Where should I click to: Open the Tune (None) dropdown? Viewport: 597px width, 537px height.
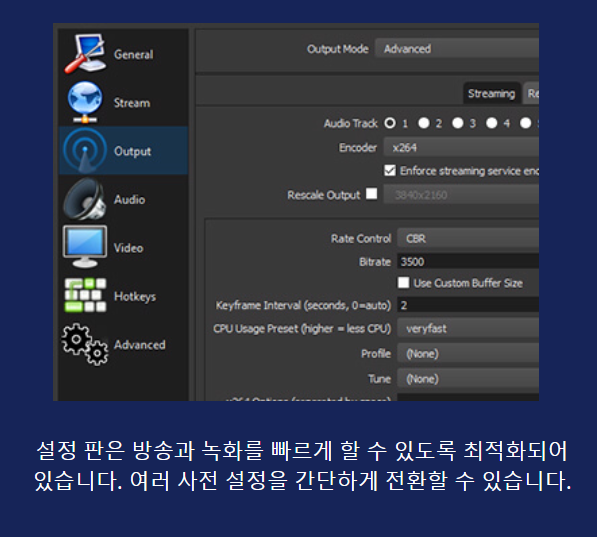pos(468,379)
